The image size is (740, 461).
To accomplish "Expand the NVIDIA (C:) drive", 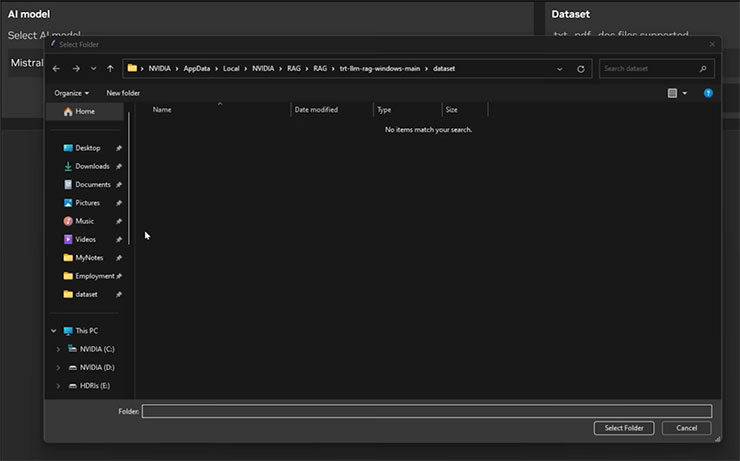I will tap(58, 349).
